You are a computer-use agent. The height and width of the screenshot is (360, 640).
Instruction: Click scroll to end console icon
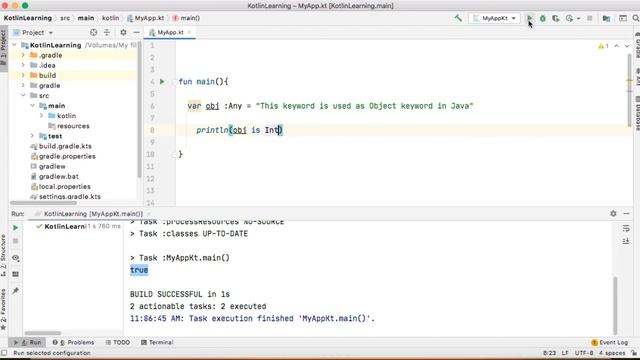tap(626, 241)
